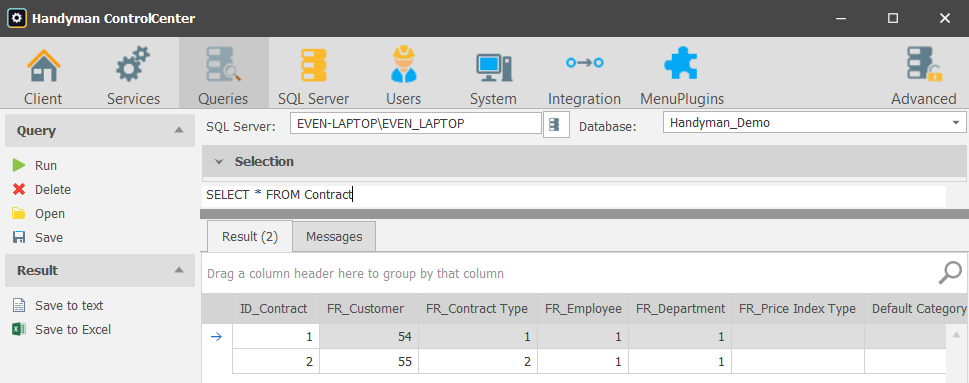Switch to the Result (2) tab

click(x=250, y=237)
